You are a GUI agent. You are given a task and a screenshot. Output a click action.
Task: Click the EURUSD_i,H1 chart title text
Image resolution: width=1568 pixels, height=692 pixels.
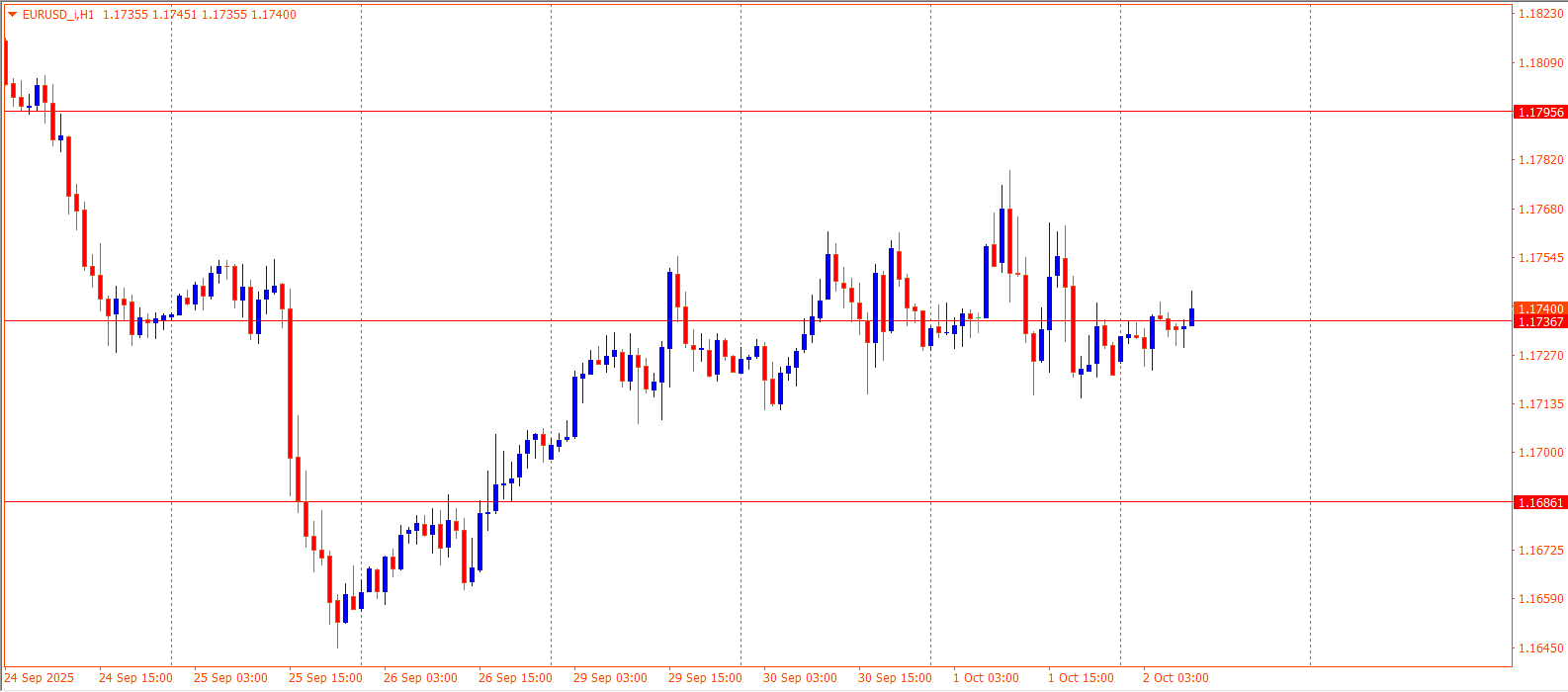point(57,15)
